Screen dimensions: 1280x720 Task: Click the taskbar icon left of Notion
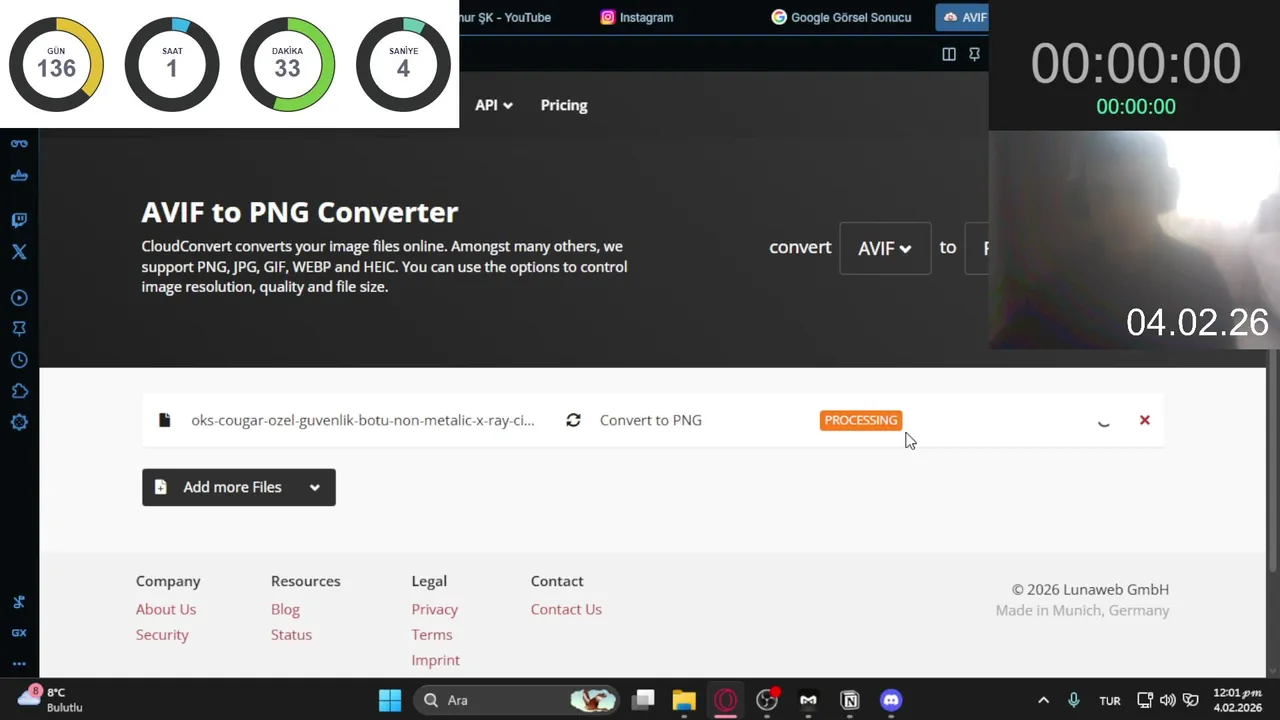pos(808,700)
